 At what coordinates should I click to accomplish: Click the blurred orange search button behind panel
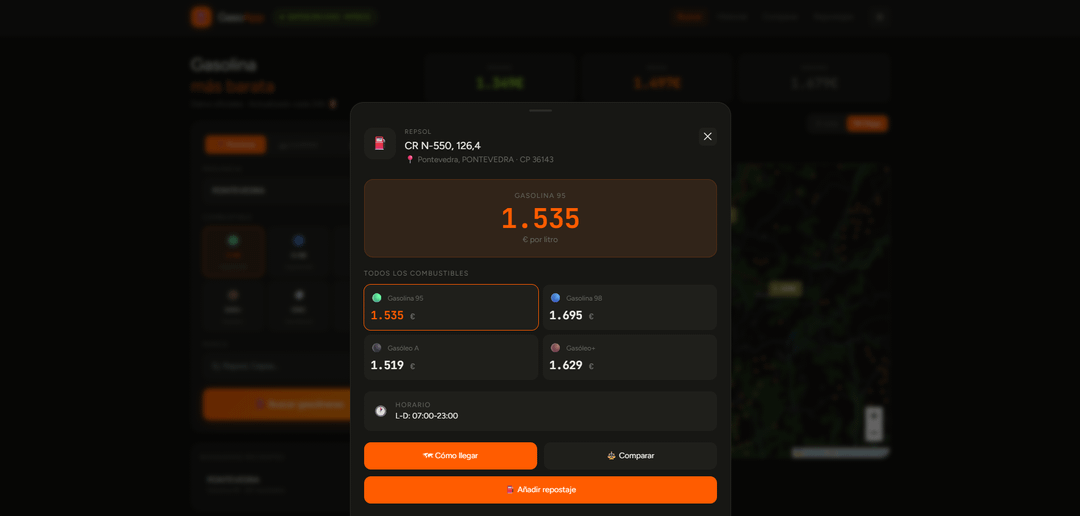(x=278, y=404)
